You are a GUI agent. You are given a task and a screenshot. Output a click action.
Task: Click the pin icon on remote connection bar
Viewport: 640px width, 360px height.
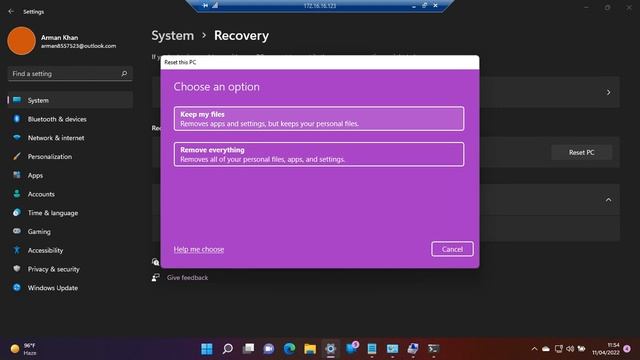205,5
